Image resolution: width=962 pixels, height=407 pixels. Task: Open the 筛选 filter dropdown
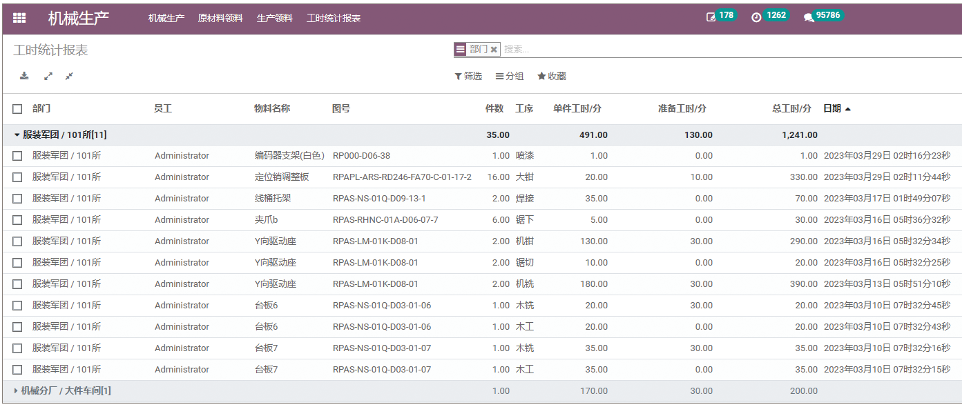[468, 76]
